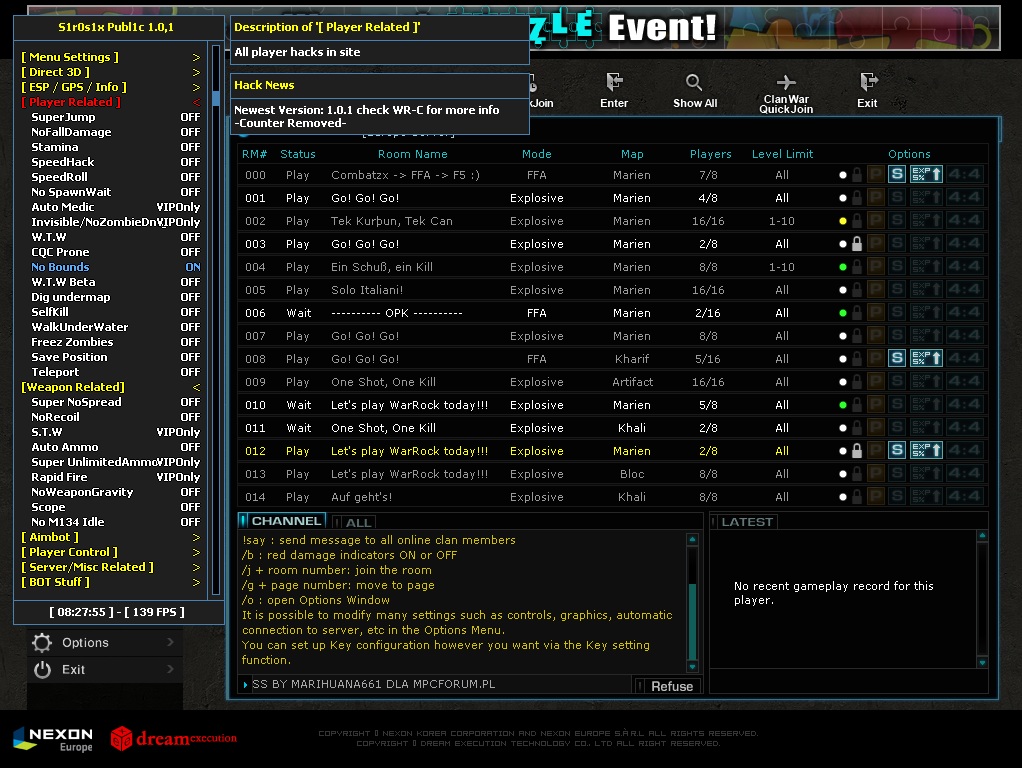Click the EXP 5% icon in room 012 row
Screen dimensions: 1022x769
click(926, 450)
